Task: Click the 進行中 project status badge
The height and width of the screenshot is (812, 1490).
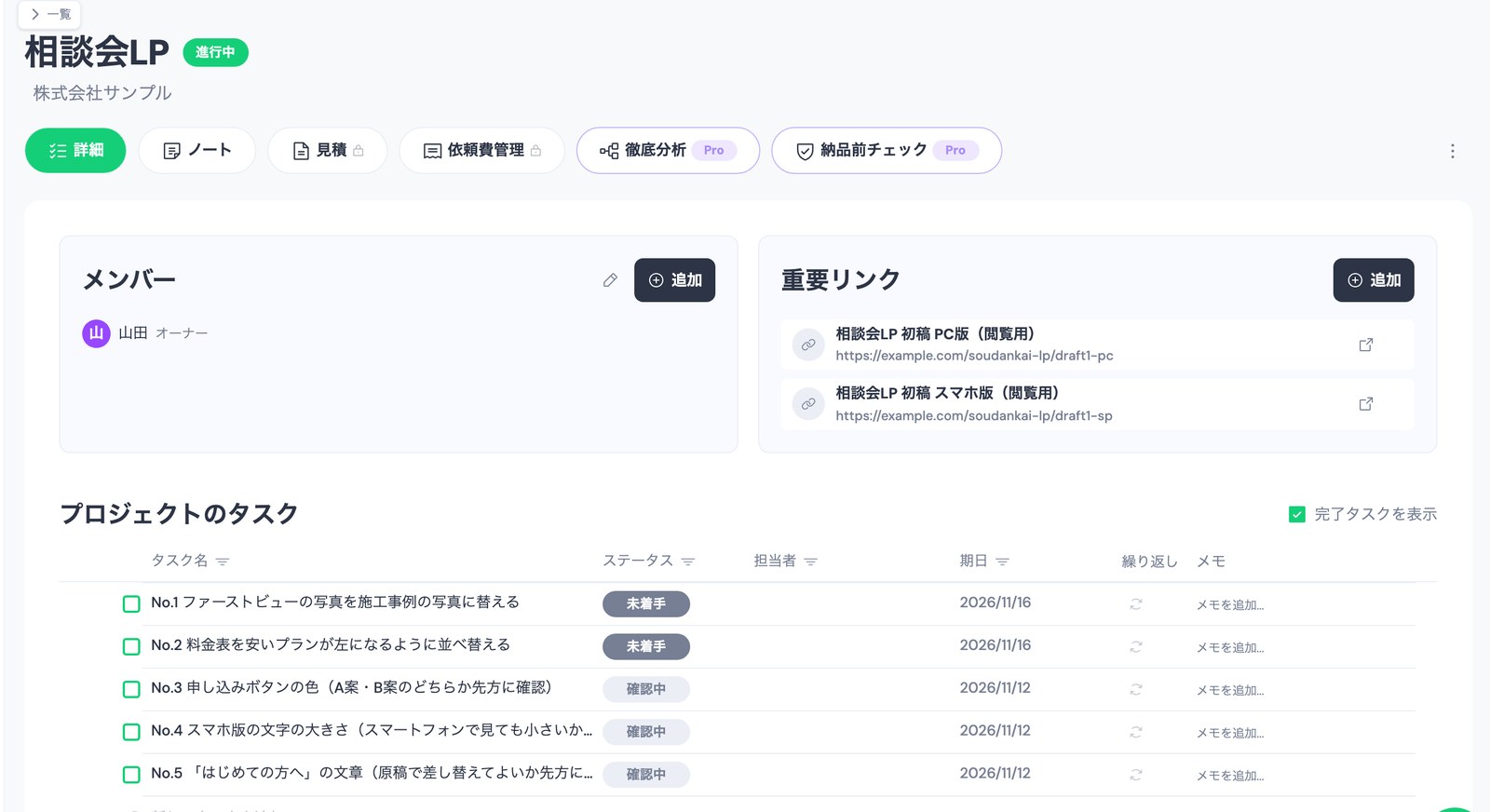Action: [x=215, y=52]
